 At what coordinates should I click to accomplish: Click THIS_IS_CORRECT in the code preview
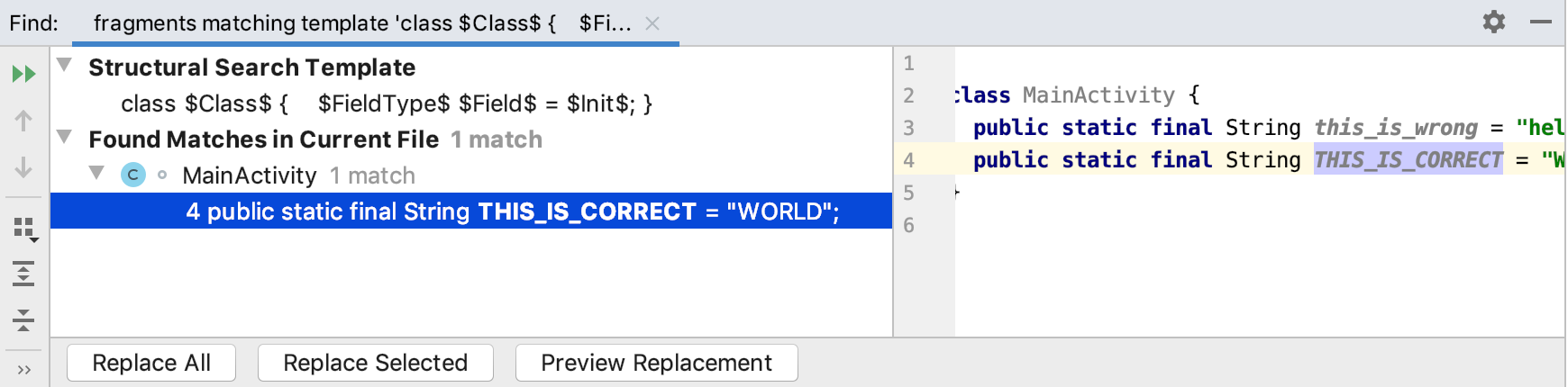1408,160
